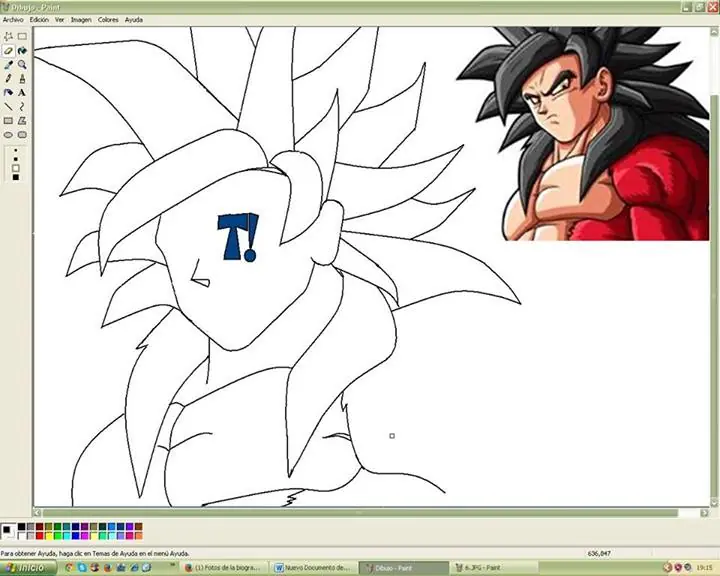Open the Edición menu
The width and height of the screenshot is (720, 576).
tap(39, 20)
